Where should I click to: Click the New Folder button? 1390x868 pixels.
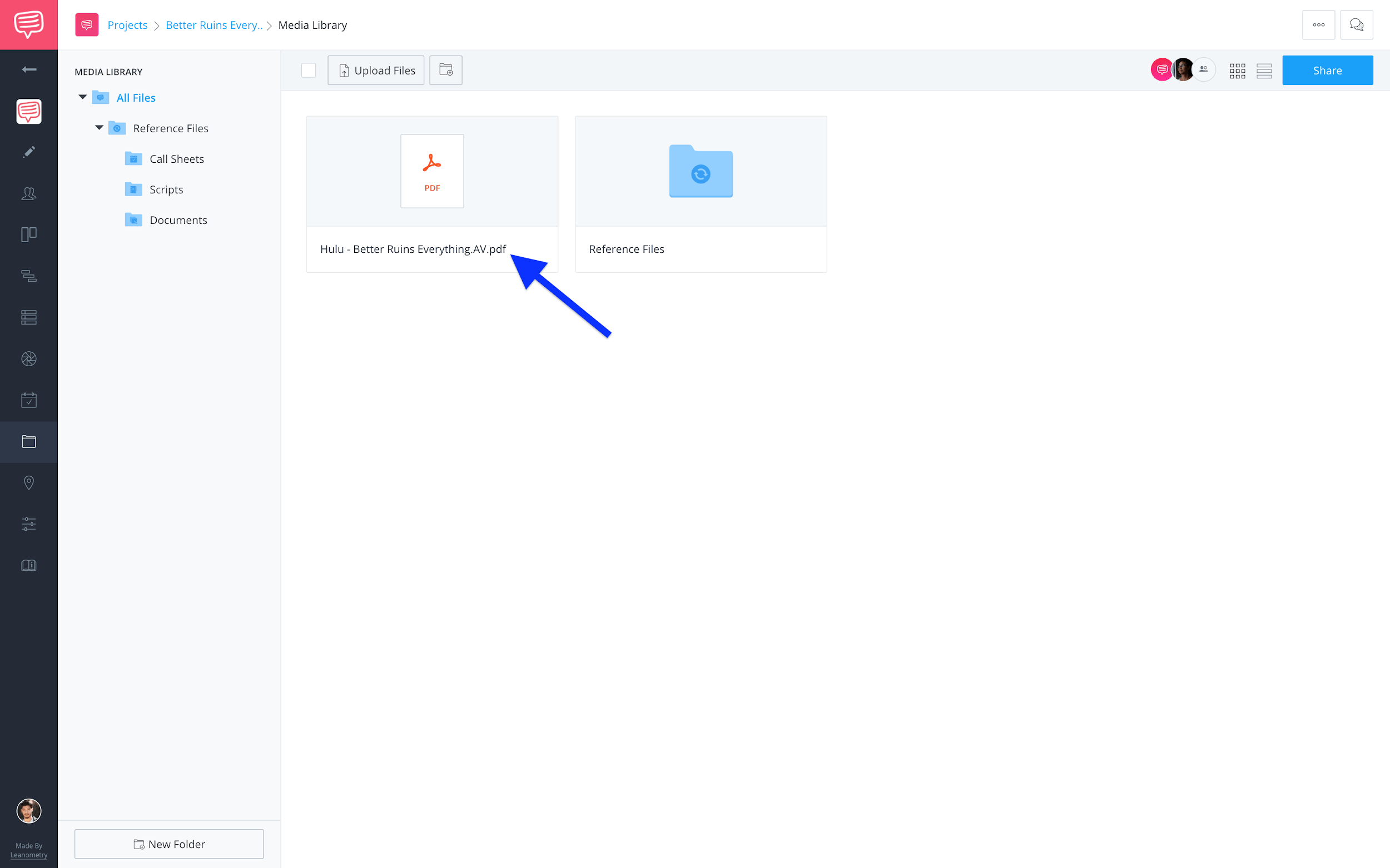pyautogui.click(x=169, y=843)
